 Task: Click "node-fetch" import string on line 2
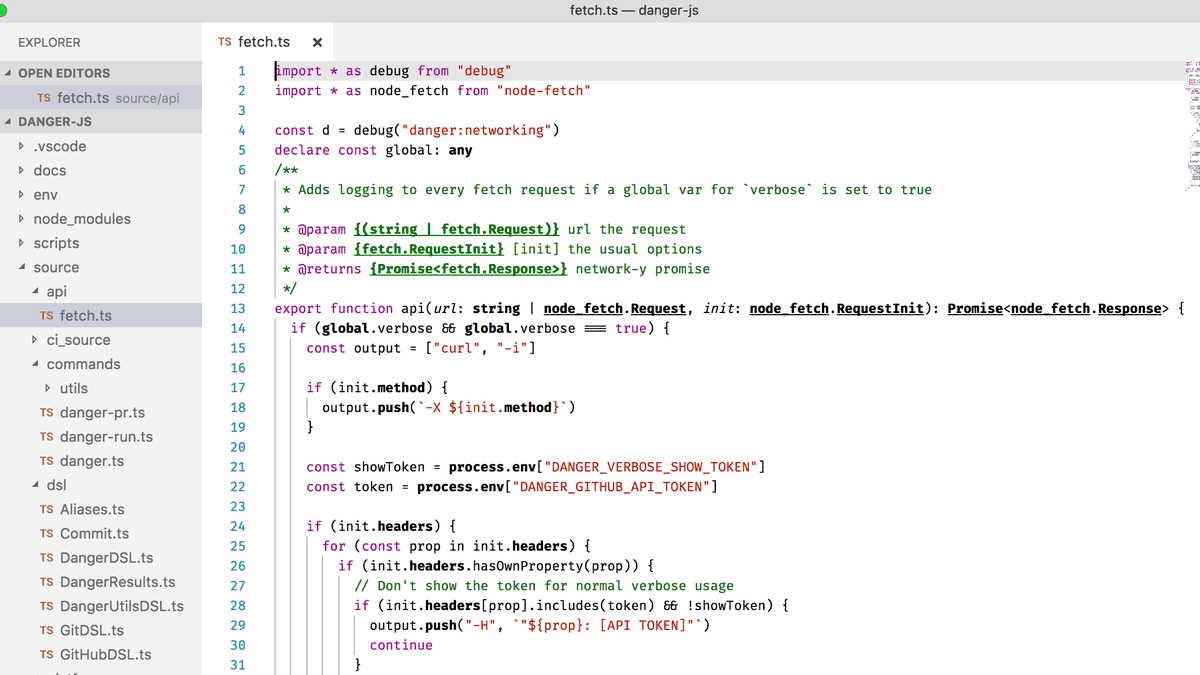pos(544,91)
